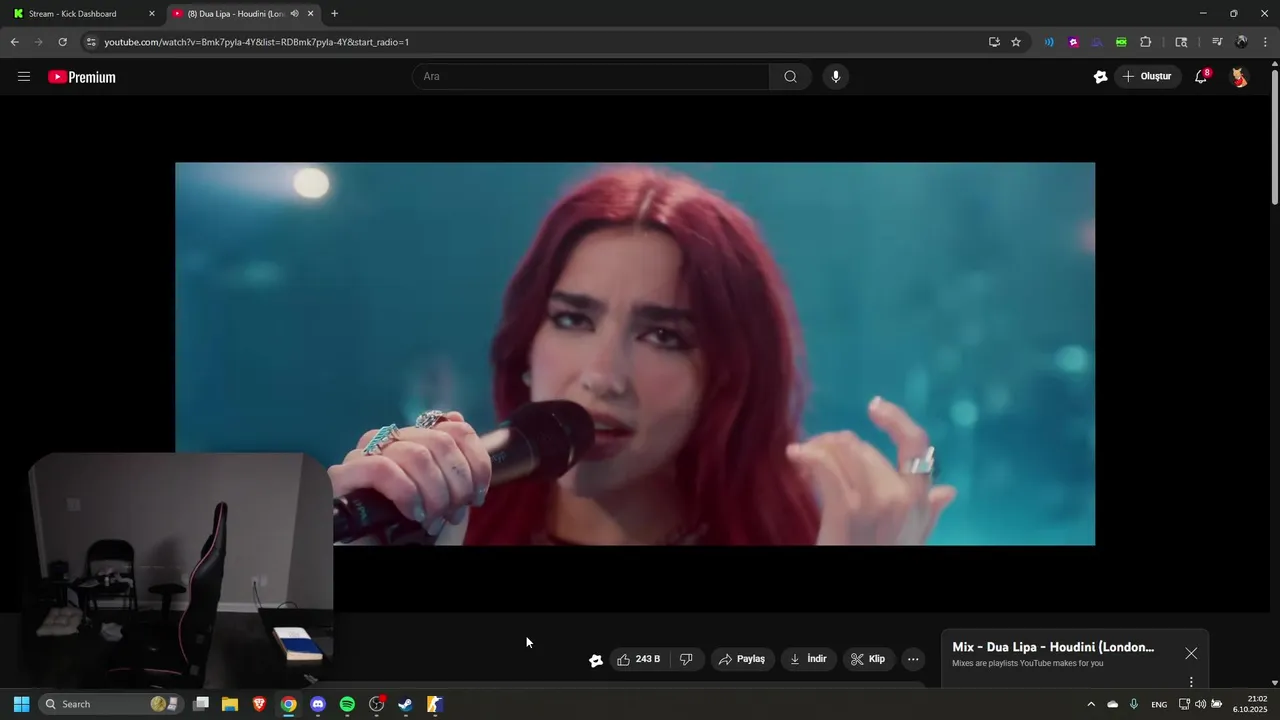Image resolution: width=1280 pixels, height=720 pixels.
Task: Go to YouTube Premium home via logo
Action: [x=82, y=77]
